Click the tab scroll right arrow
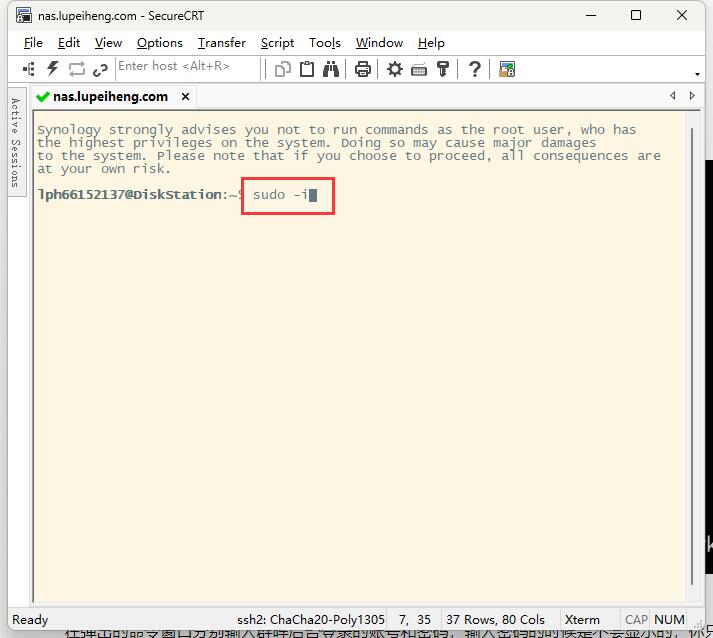Viewport: 713px width, 638px height. 692,95
